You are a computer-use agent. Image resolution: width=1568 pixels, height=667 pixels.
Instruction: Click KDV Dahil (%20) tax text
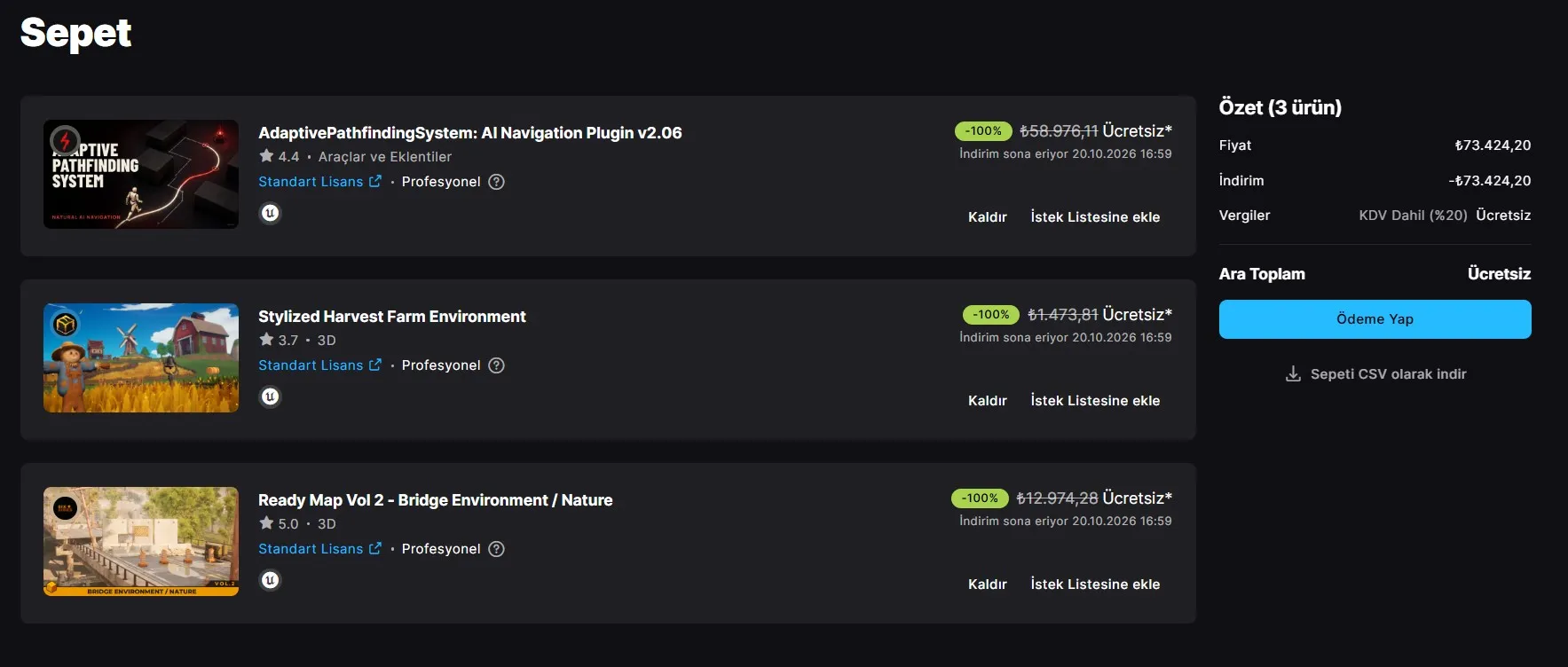tap(1413, 216)
